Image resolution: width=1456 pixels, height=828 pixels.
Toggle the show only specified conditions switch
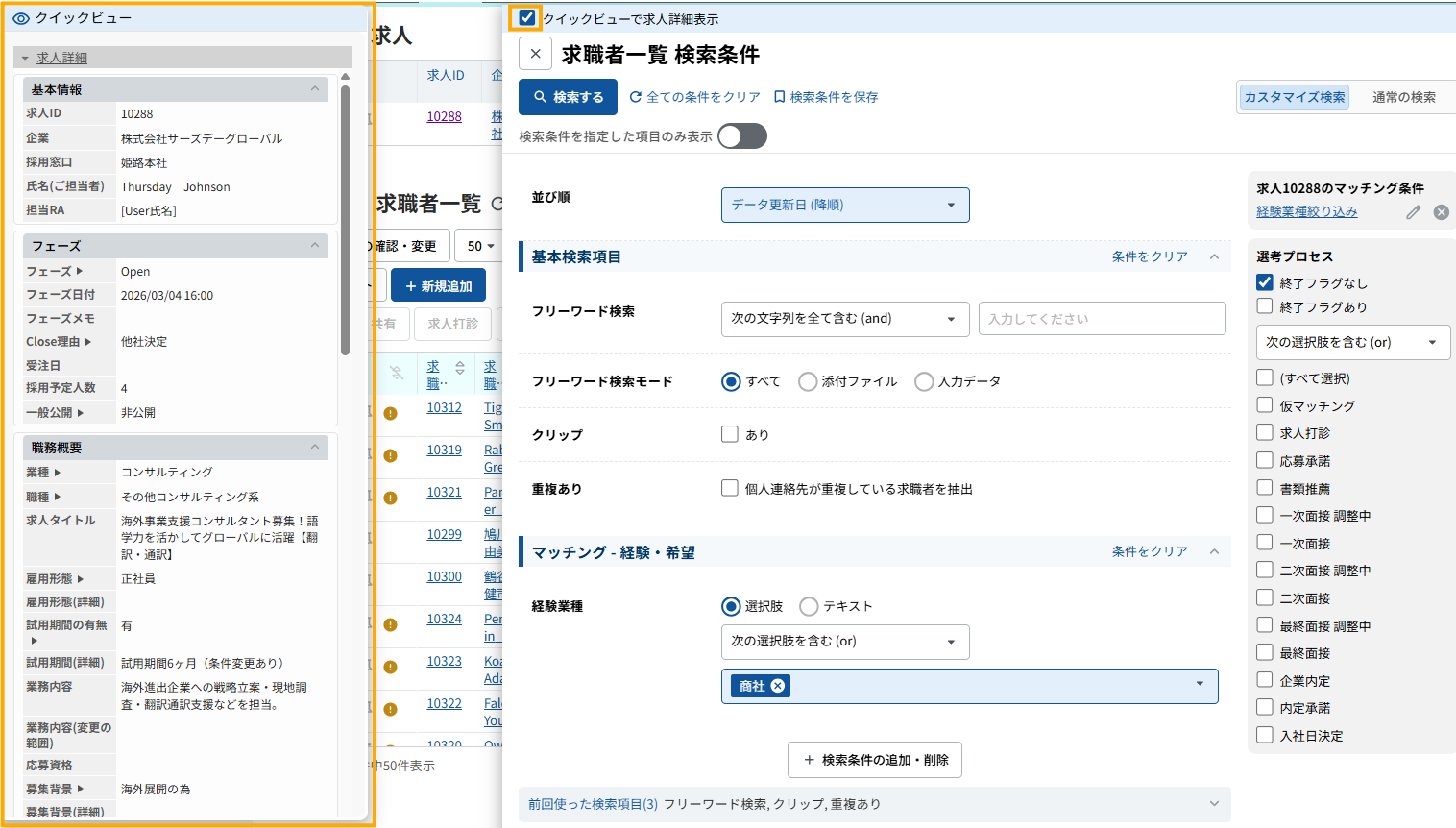pos(741,136)
